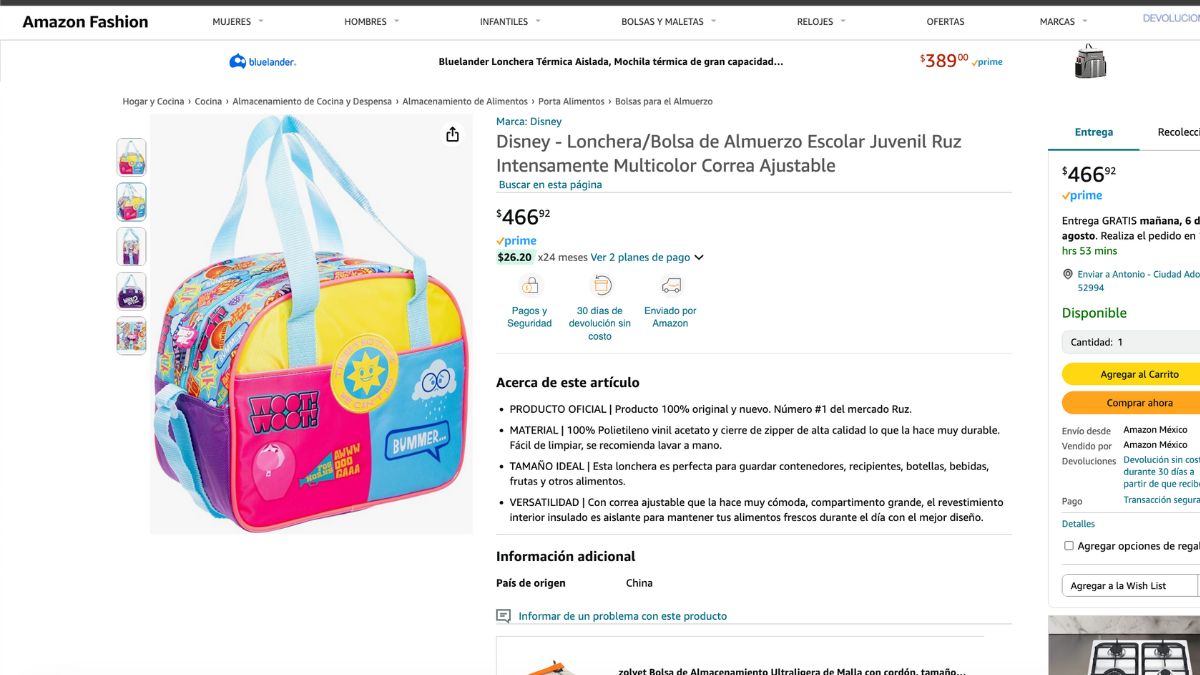Click the Pagos y Seguridad icon
Screen dimensions: 1200x675
[x=529, y=286]
